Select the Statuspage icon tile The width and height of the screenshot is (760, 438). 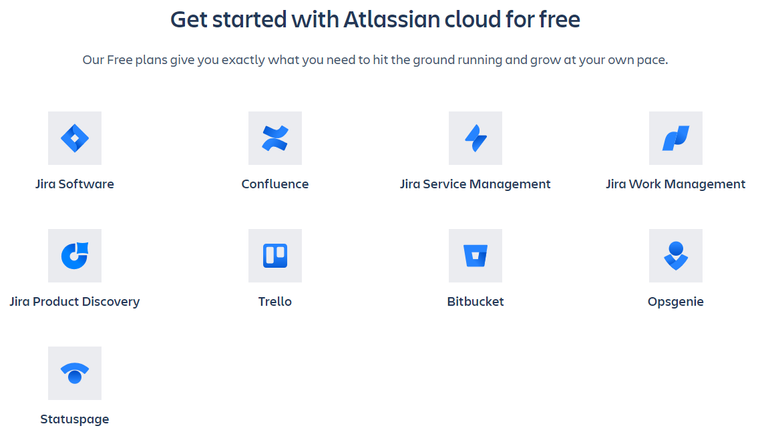(x=75, y=373)
